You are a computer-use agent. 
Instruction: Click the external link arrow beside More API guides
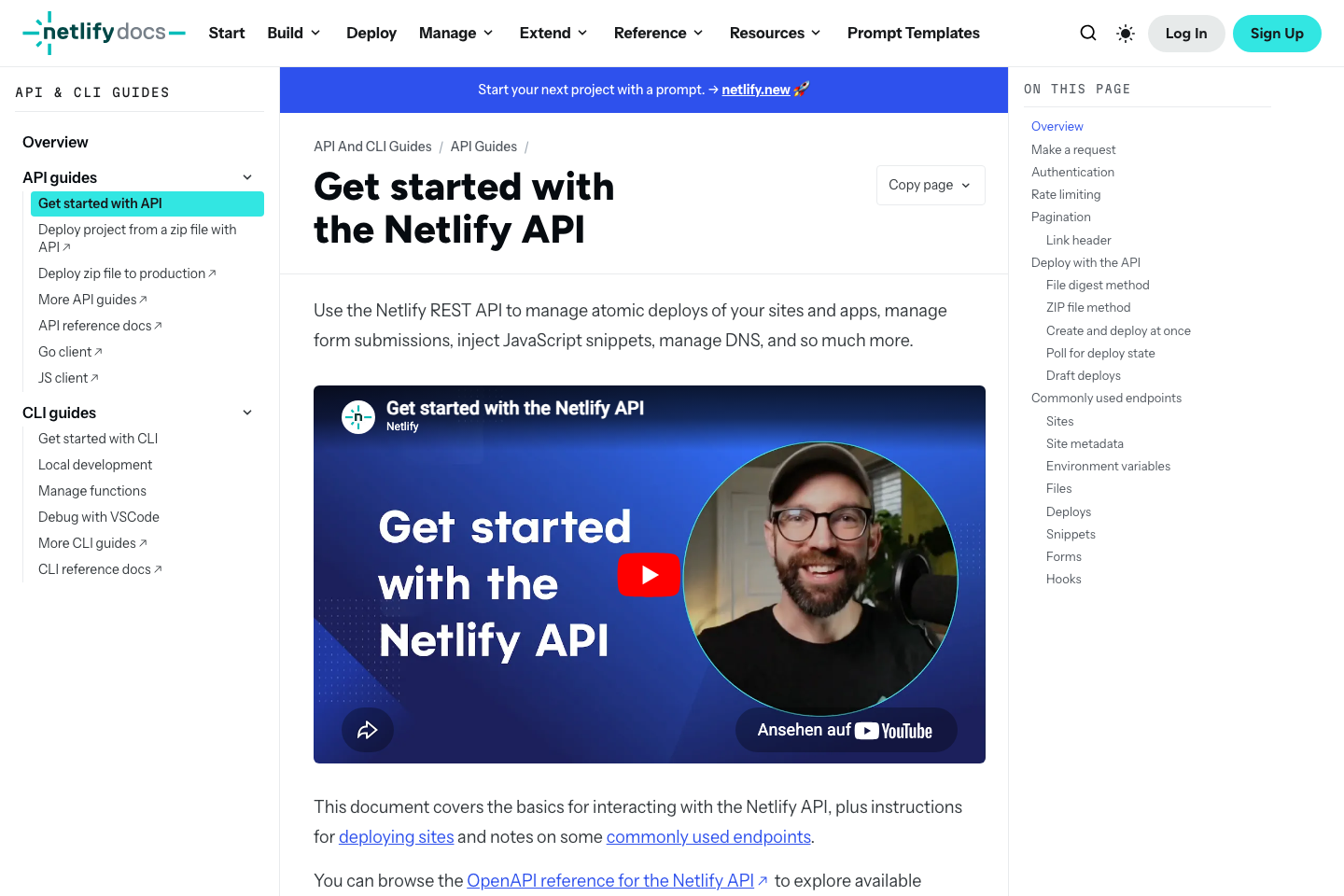[x=143, y=299]
